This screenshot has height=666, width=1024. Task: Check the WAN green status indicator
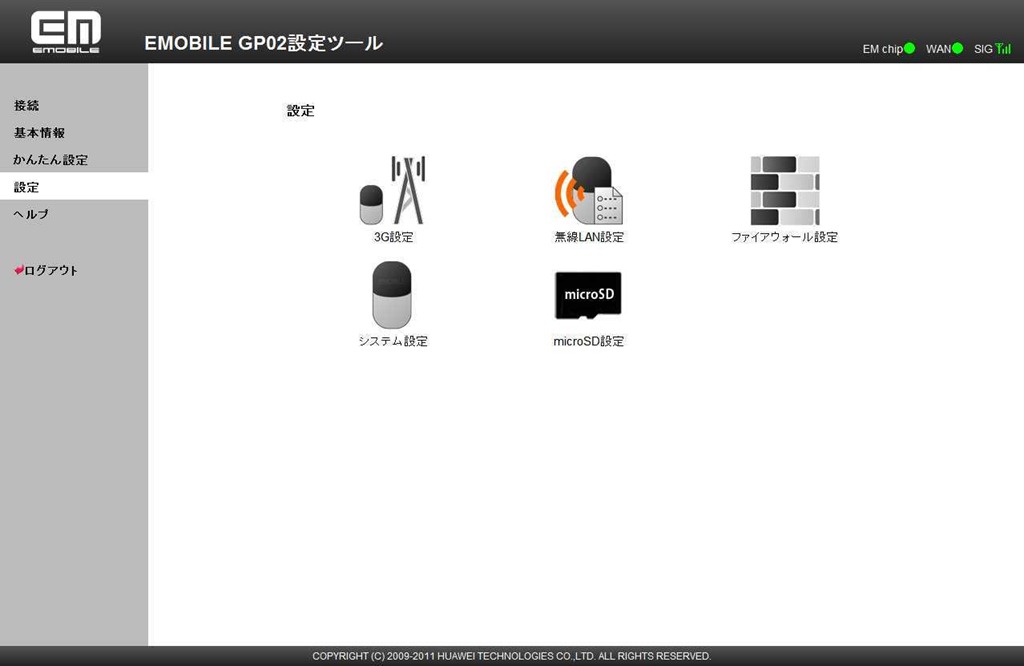957,48
